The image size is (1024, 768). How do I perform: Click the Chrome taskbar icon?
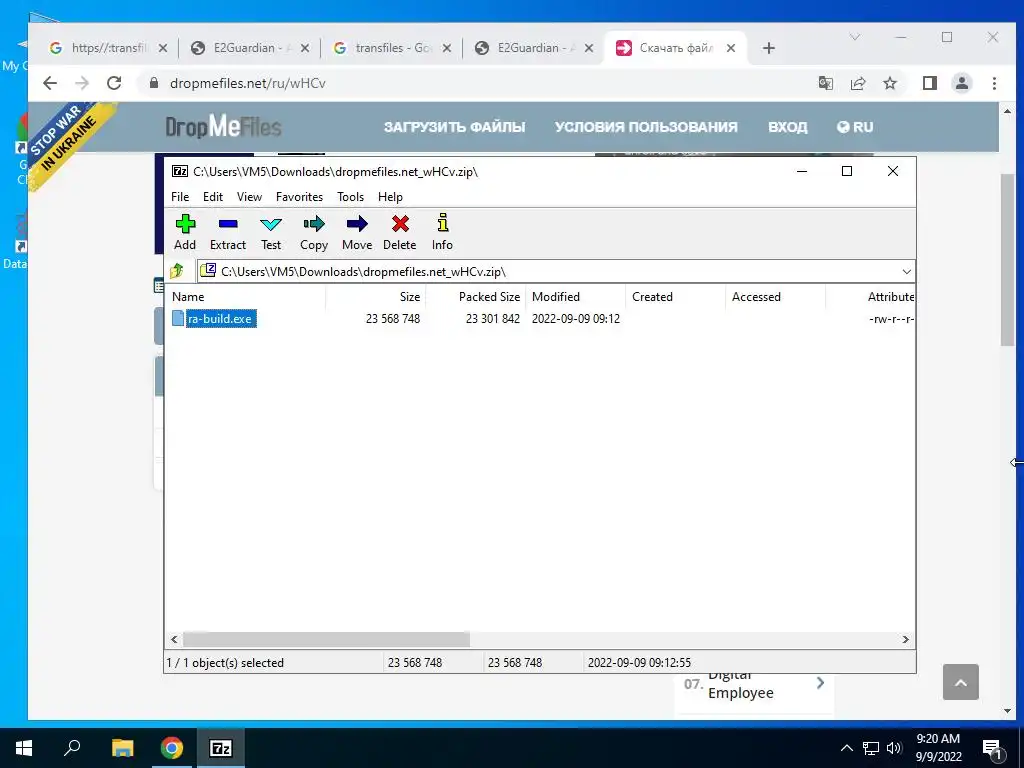click(x=172, y=748)
